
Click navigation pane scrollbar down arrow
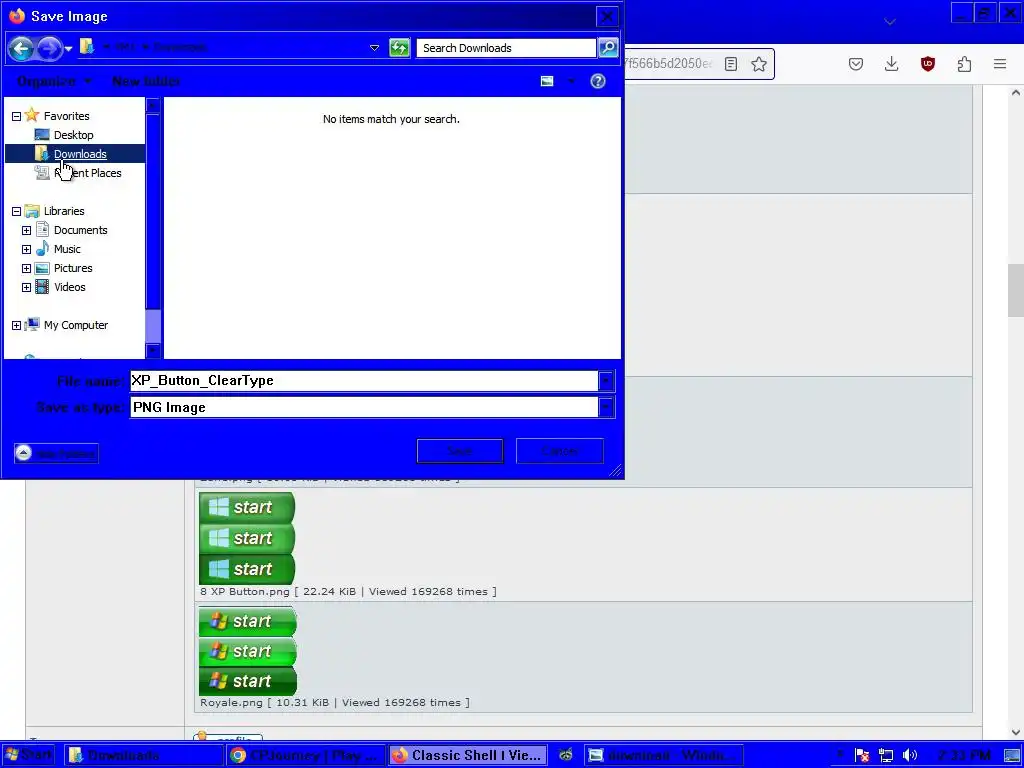153,351
